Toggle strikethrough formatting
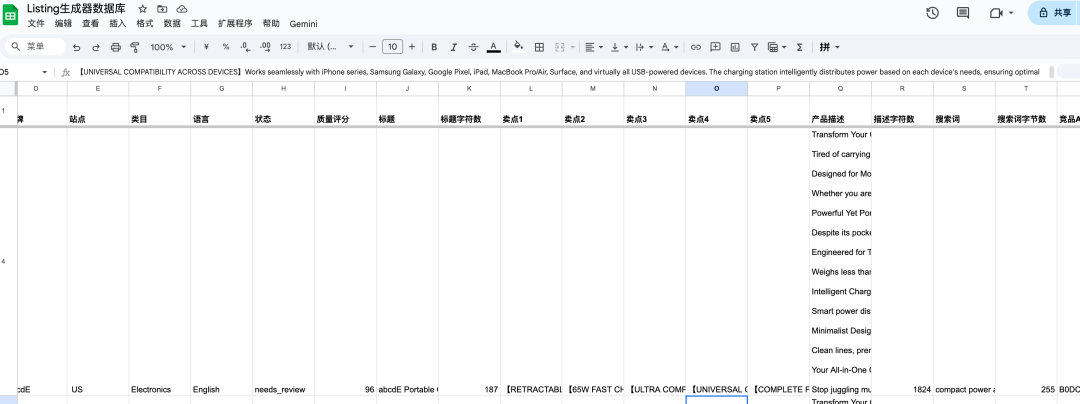1080x404 pixels. coord(473,47)
